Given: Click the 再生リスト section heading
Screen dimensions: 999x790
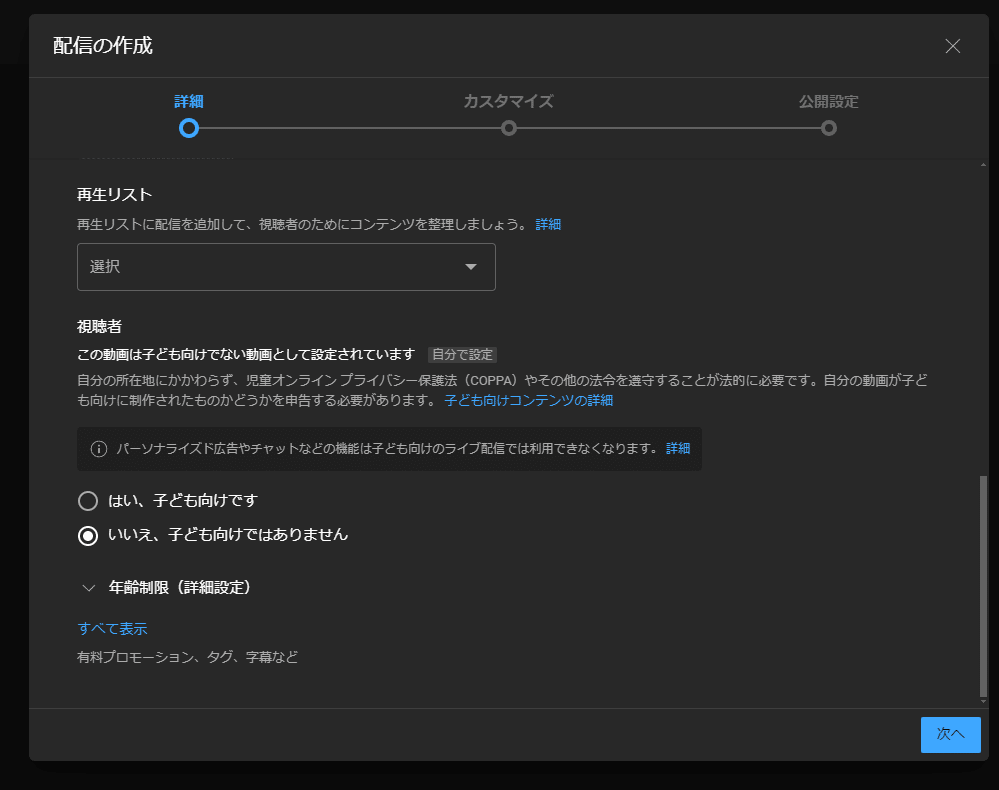Looking at the screenshot, I should [115, 195].
